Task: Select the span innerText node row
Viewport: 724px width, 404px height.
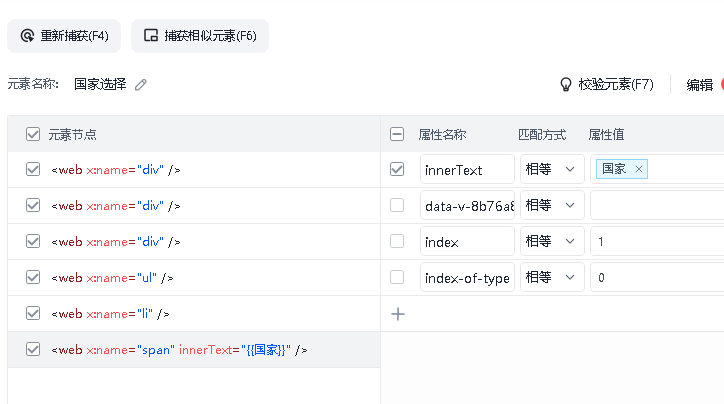Action: [194, 350]
